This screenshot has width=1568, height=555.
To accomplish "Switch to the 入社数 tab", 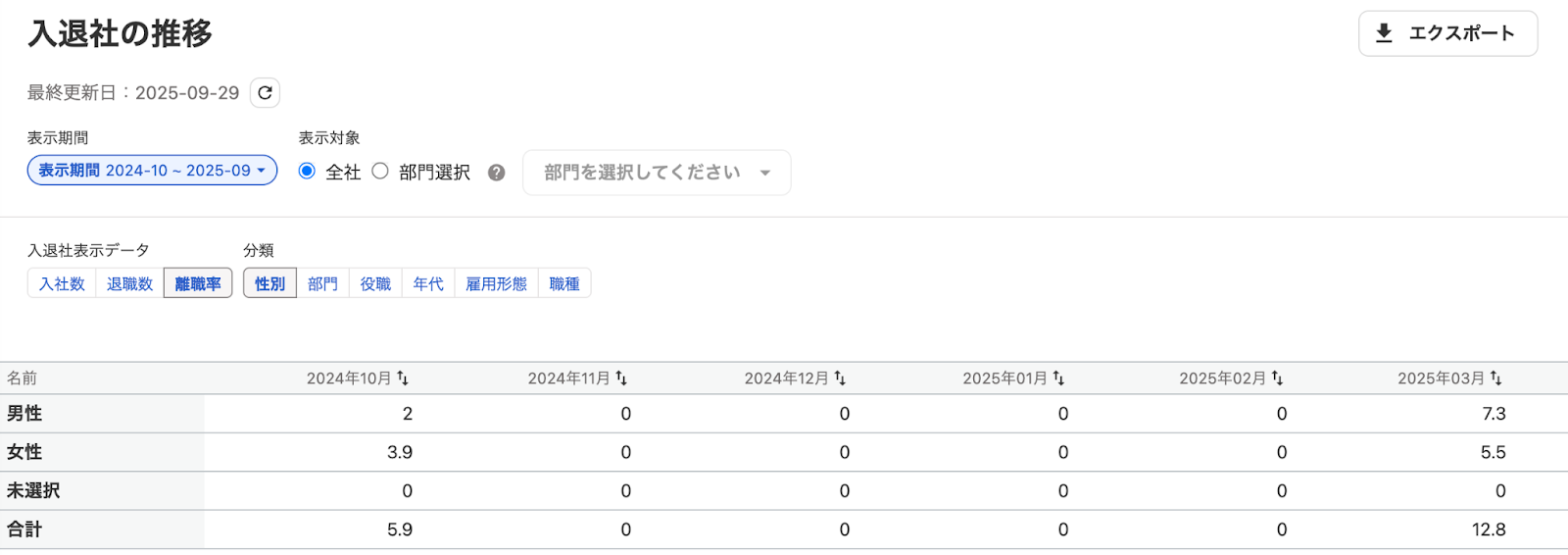I will (x=62, y=283).
